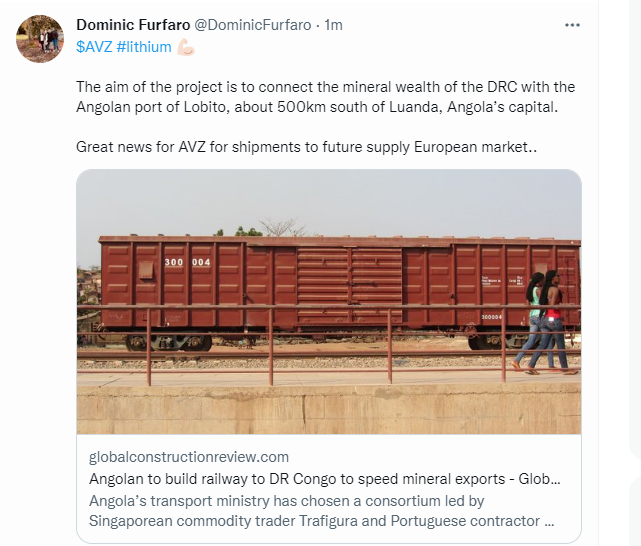This screenshot has height=546, width=641.
Task: Select the tweet text about Lobito port
Action: pos(325,97)
